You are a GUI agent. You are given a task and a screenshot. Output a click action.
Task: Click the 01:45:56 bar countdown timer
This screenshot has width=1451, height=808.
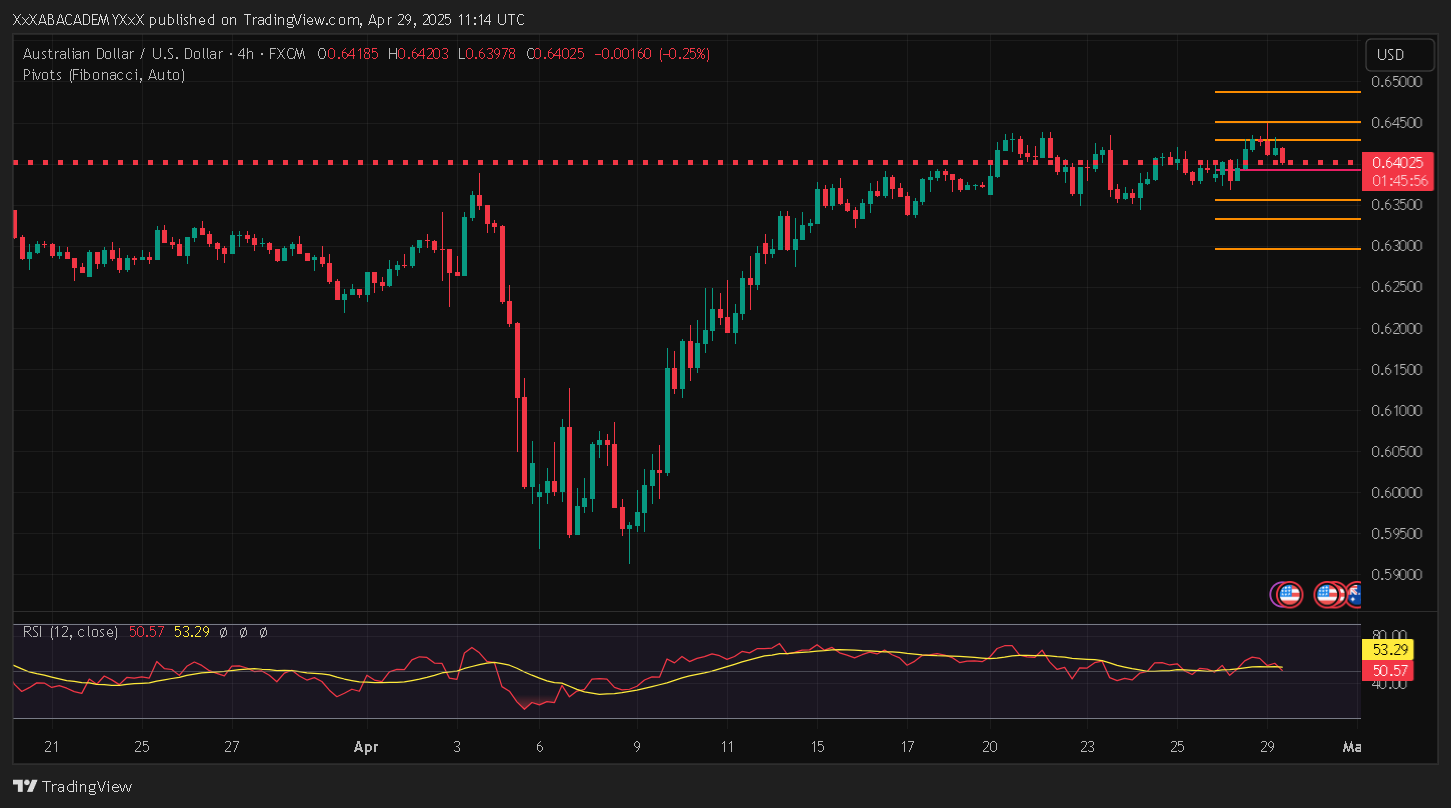point(1398,181)
